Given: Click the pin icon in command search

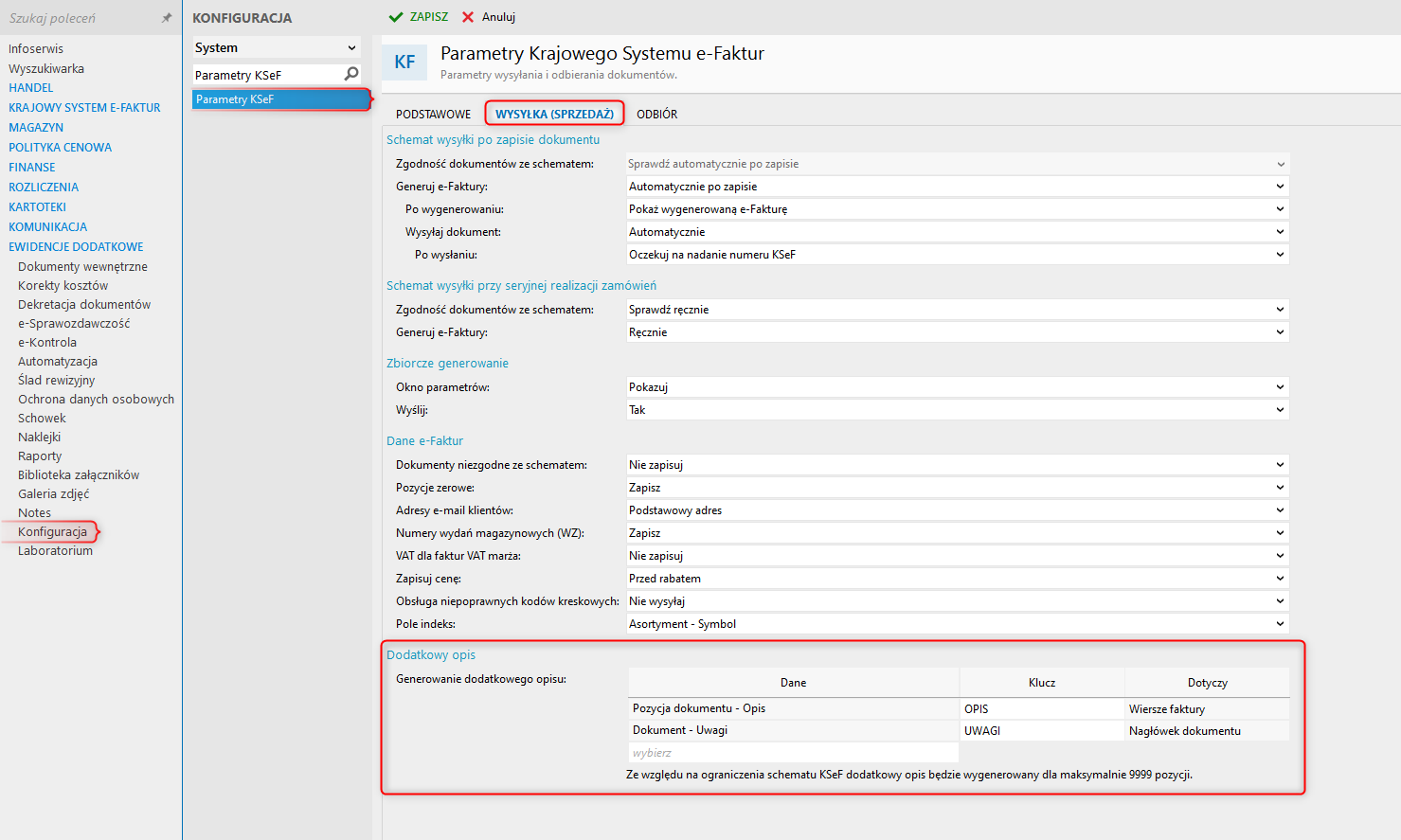Looking at the screenshot, I should [x=167, y=18].
